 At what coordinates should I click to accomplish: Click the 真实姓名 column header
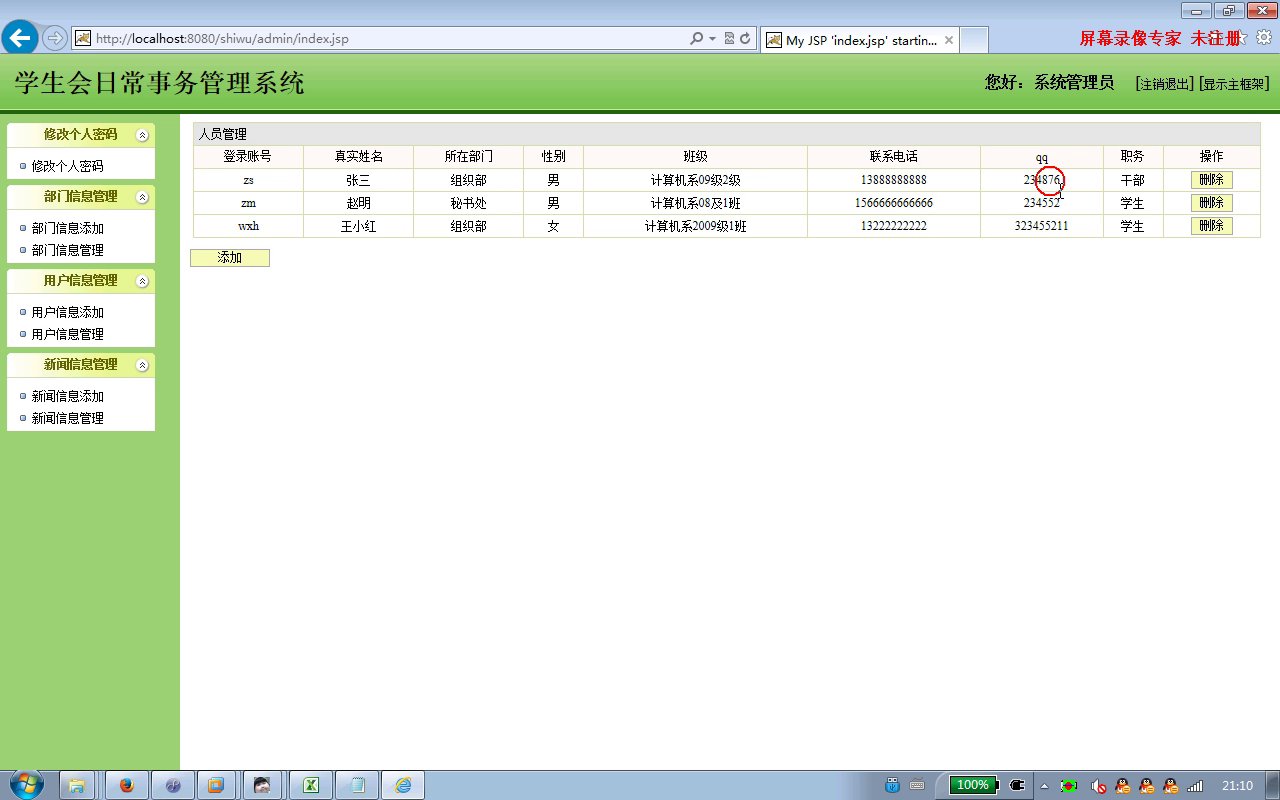pos(358,157)
